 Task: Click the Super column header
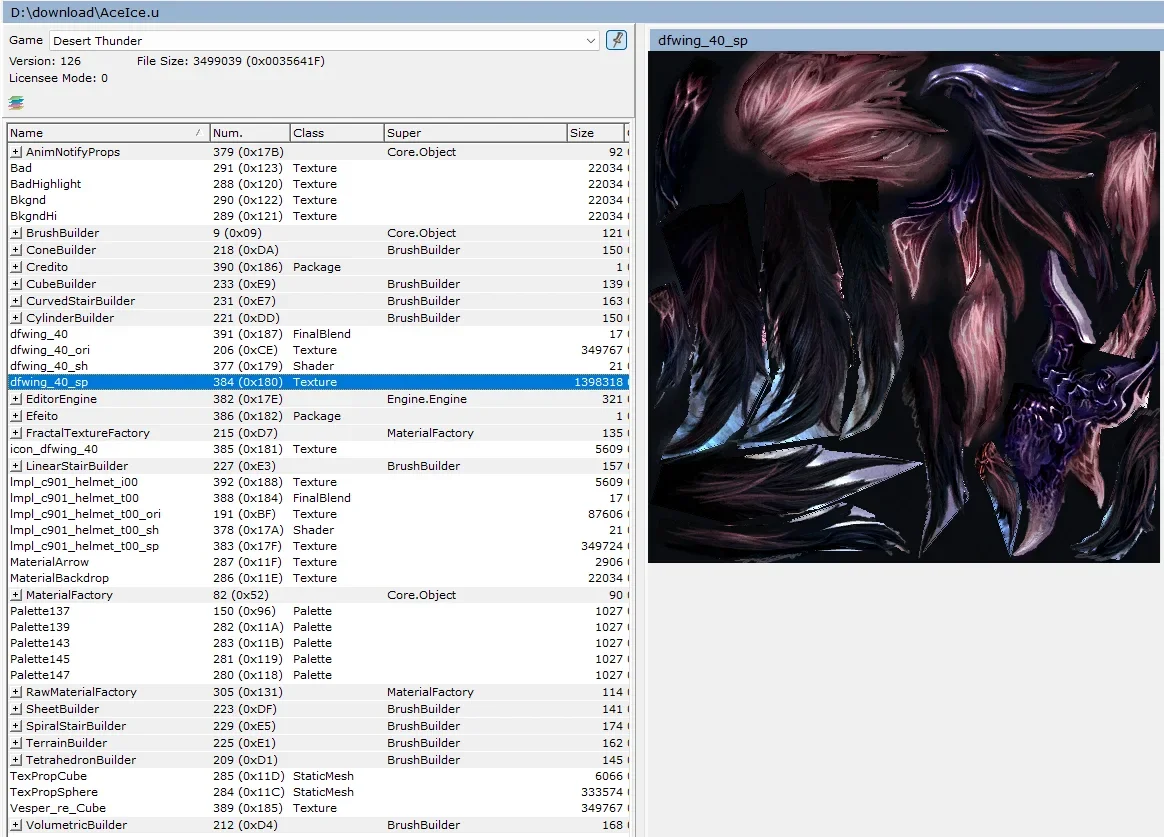[x=473, y=133]
